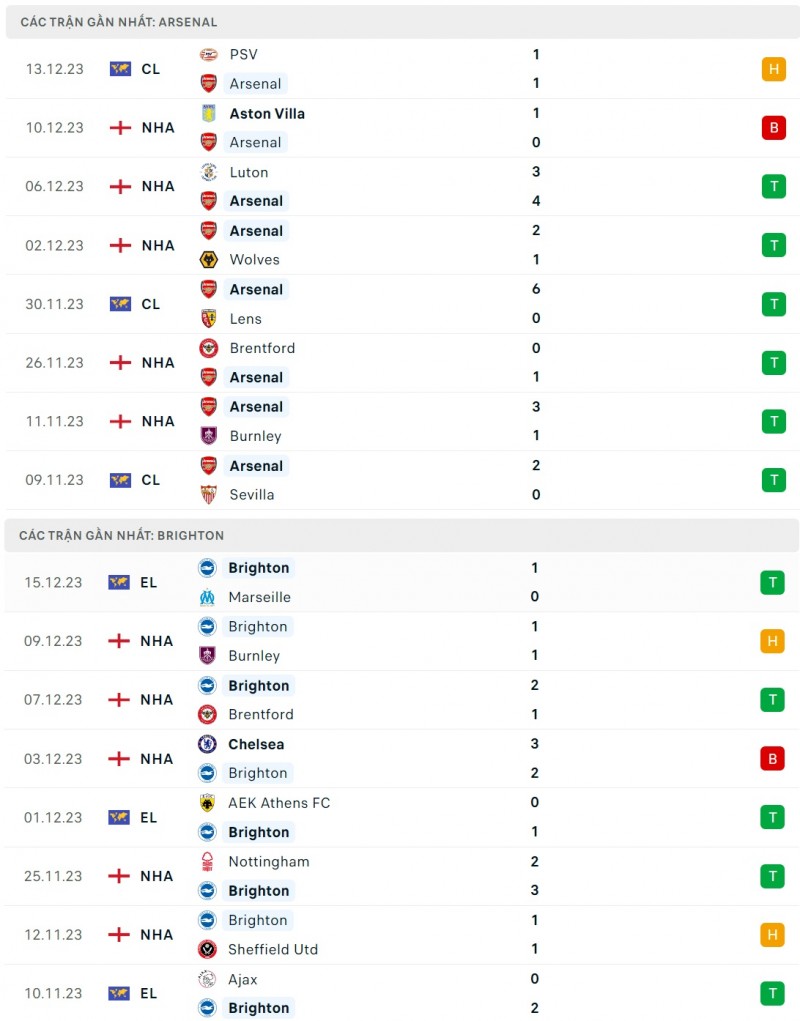Open the Sheffield Utd team name link
Viewport: 800px width, 1021px height.
pyautogui.click(x=273, y=949)
